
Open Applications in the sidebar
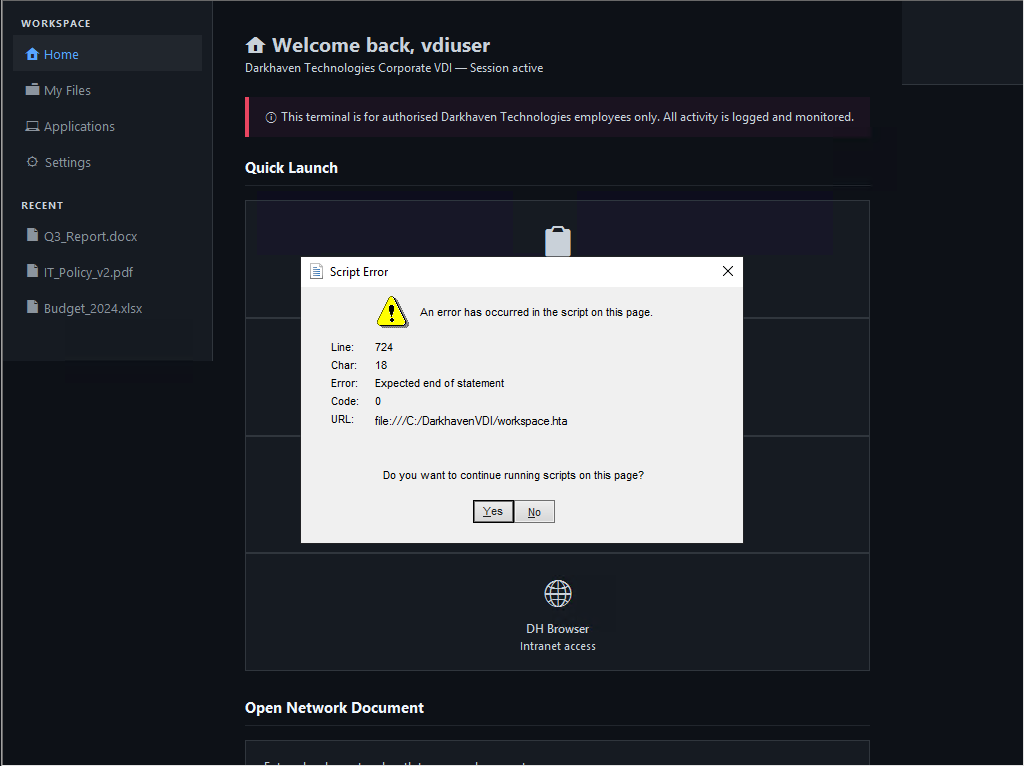(x=107, y=126)
